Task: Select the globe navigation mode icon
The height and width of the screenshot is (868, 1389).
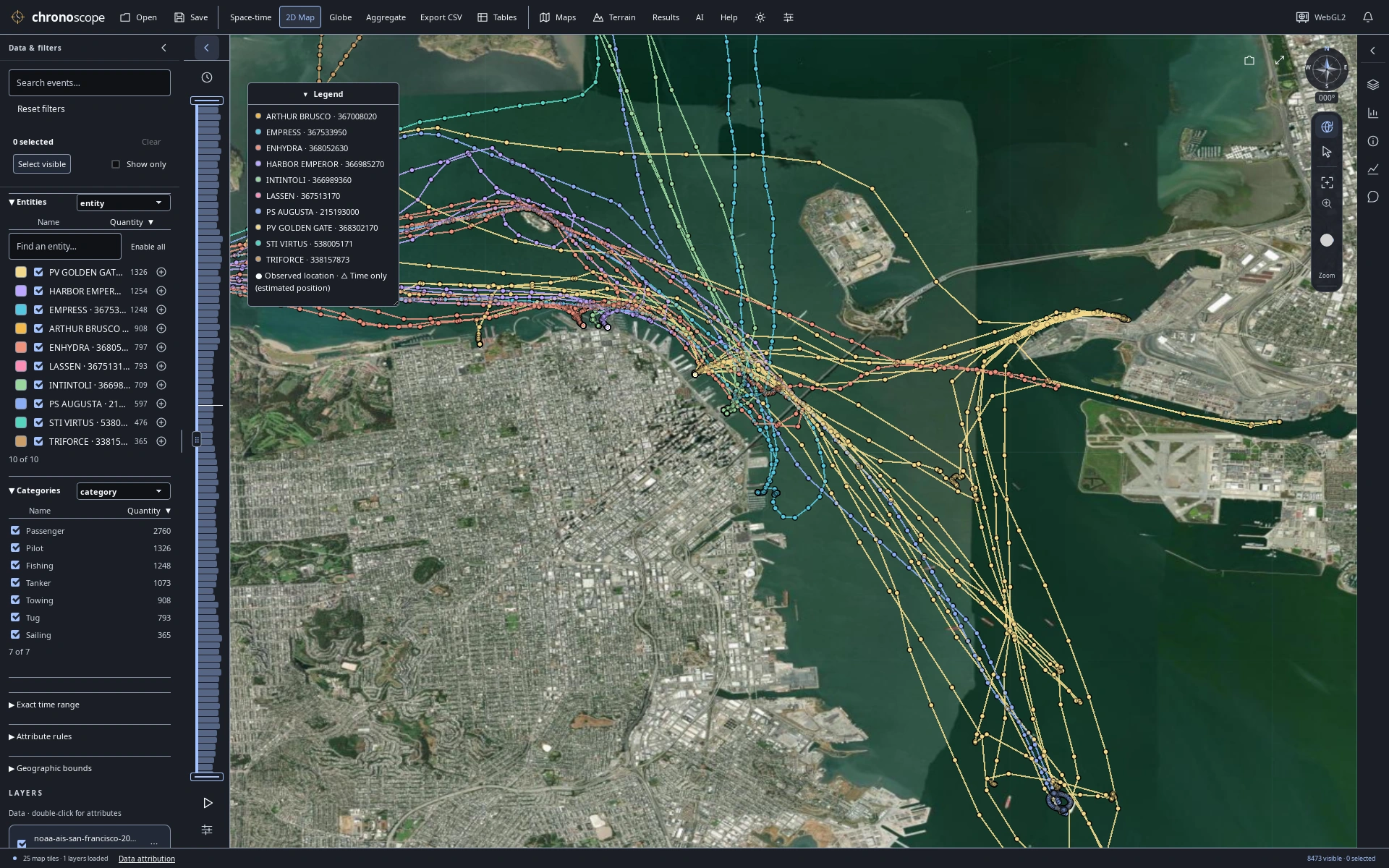Action: (x=1327, y=127)
